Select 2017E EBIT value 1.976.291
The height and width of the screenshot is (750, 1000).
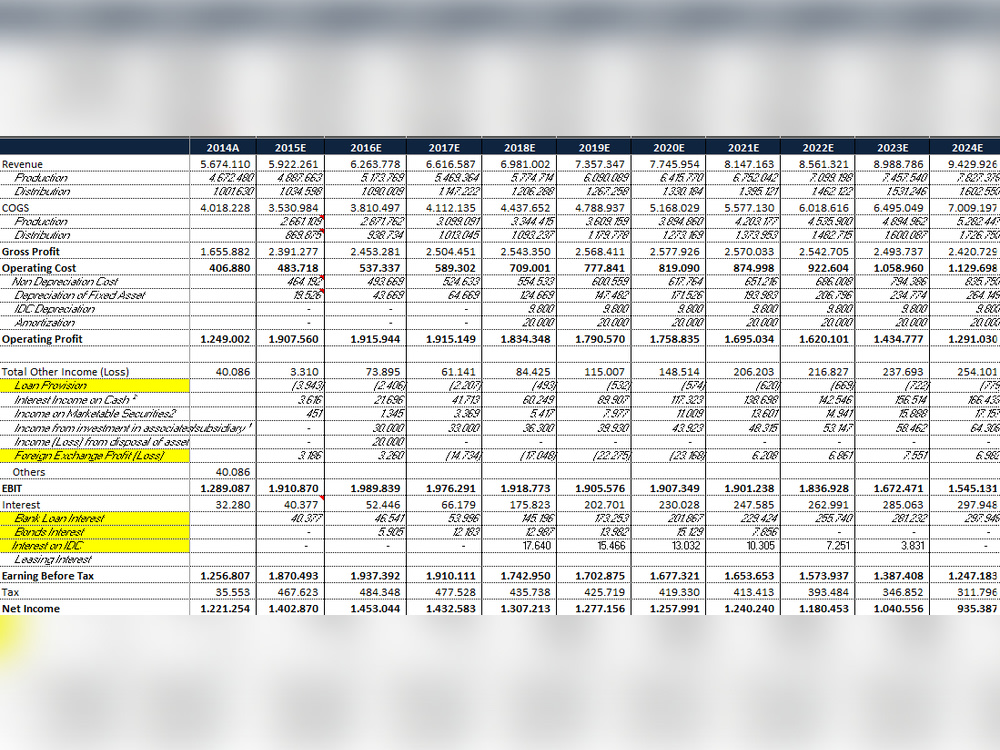coord(451,489)
